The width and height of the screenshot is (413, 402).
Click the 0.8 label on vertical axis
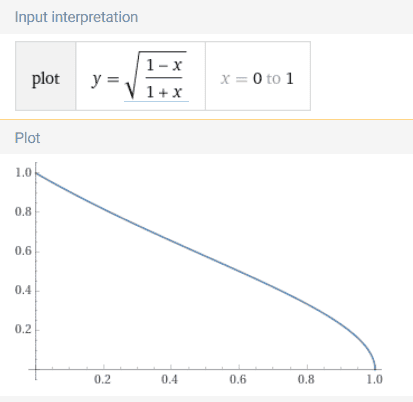23,212
